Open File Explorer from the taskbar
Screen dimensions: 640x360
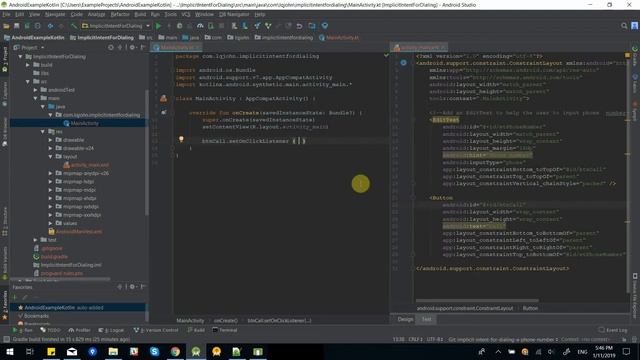click(x=113, y=351)
